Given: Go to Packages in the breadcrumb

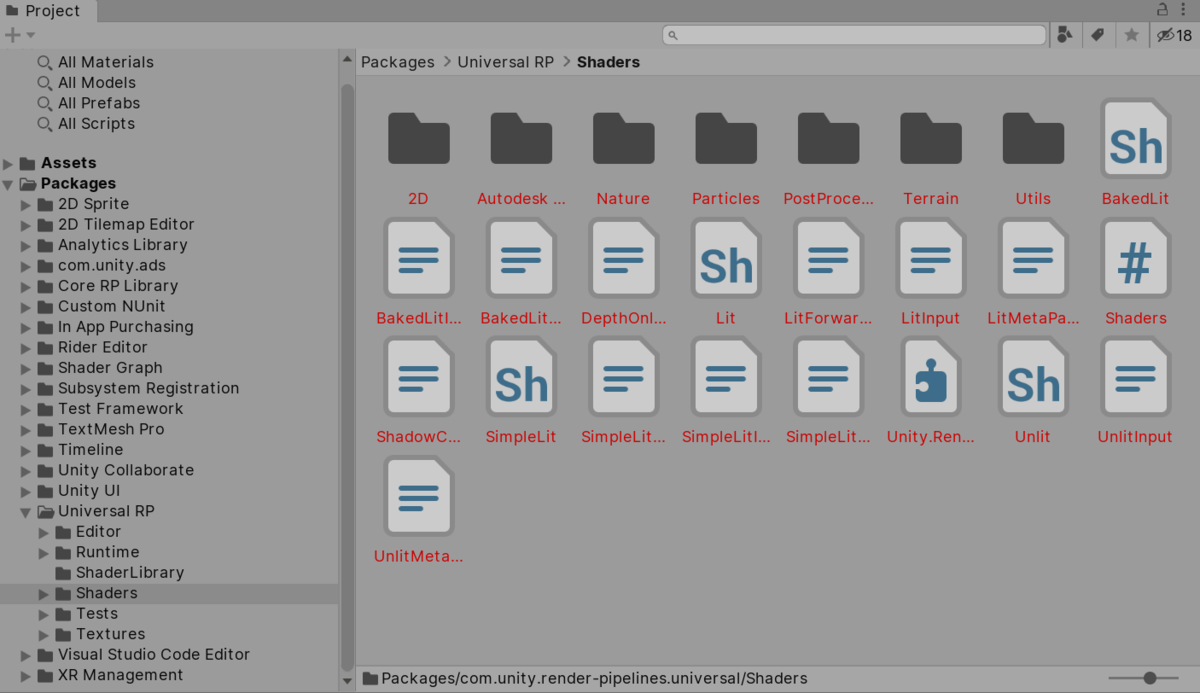Looking at the screenshot, I should point(398,62).
